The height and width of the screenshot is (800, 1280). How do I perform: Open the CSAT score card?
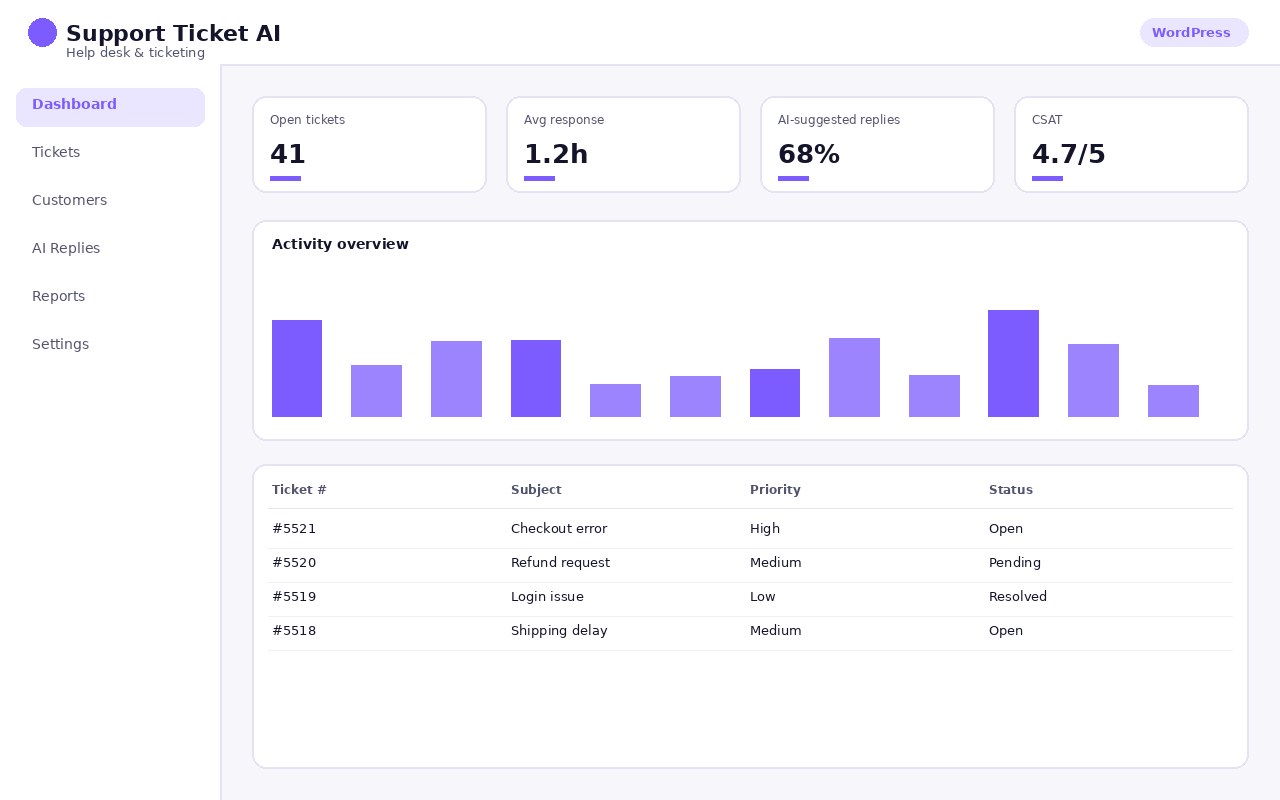pyautogui.click(x=1131, y=144)
